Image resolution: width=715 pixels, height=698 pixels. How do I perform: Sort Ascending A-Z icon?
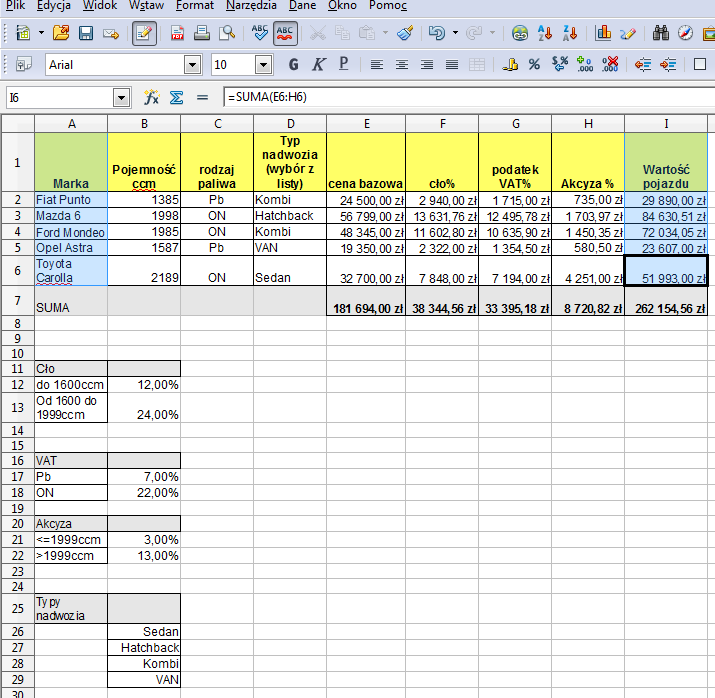pyautogui.click(x=545, y=33)
